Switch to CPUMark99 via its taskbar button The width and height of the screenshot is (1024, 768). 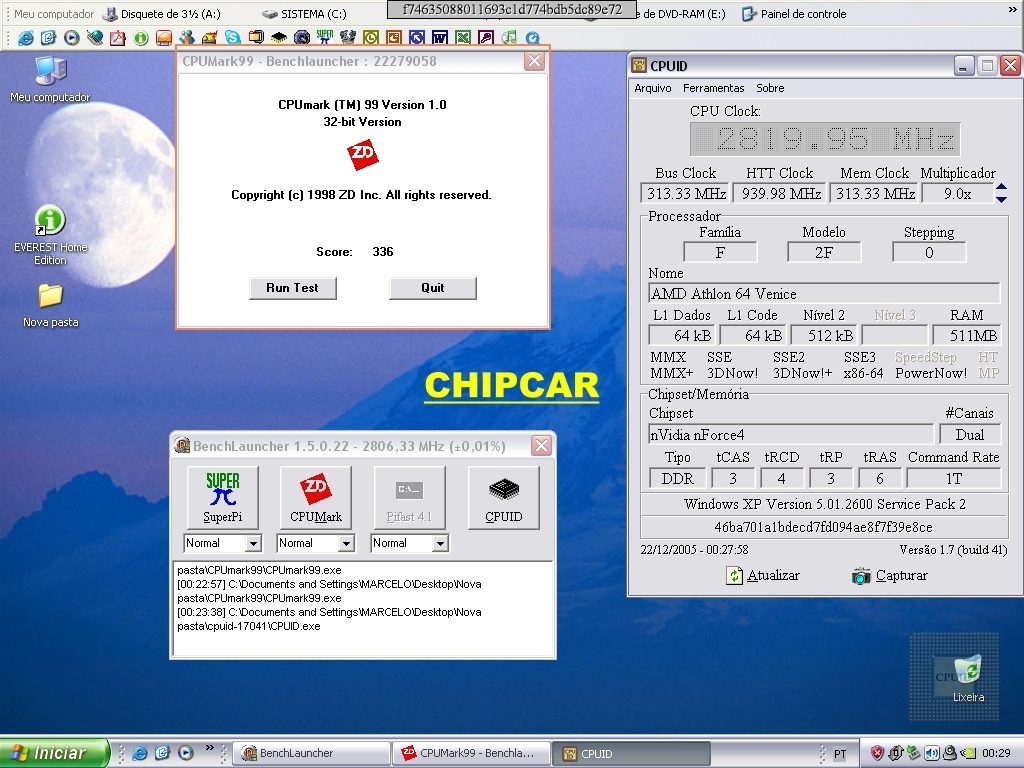point(472,753)
